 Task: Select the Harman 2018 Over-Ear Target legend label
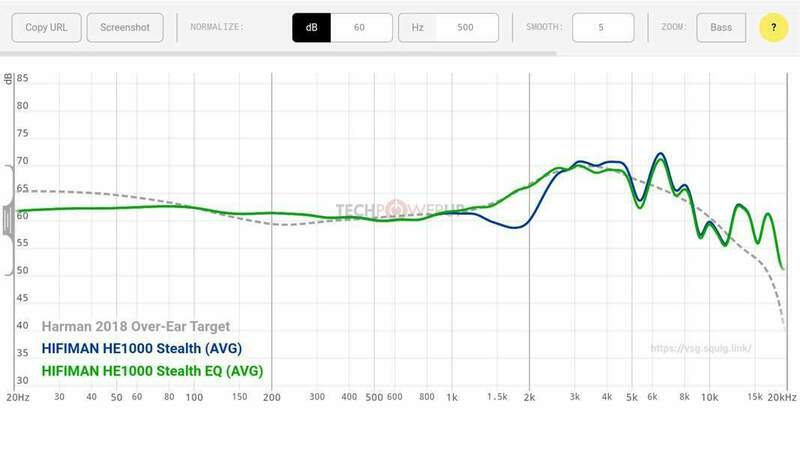pos(136,326)
